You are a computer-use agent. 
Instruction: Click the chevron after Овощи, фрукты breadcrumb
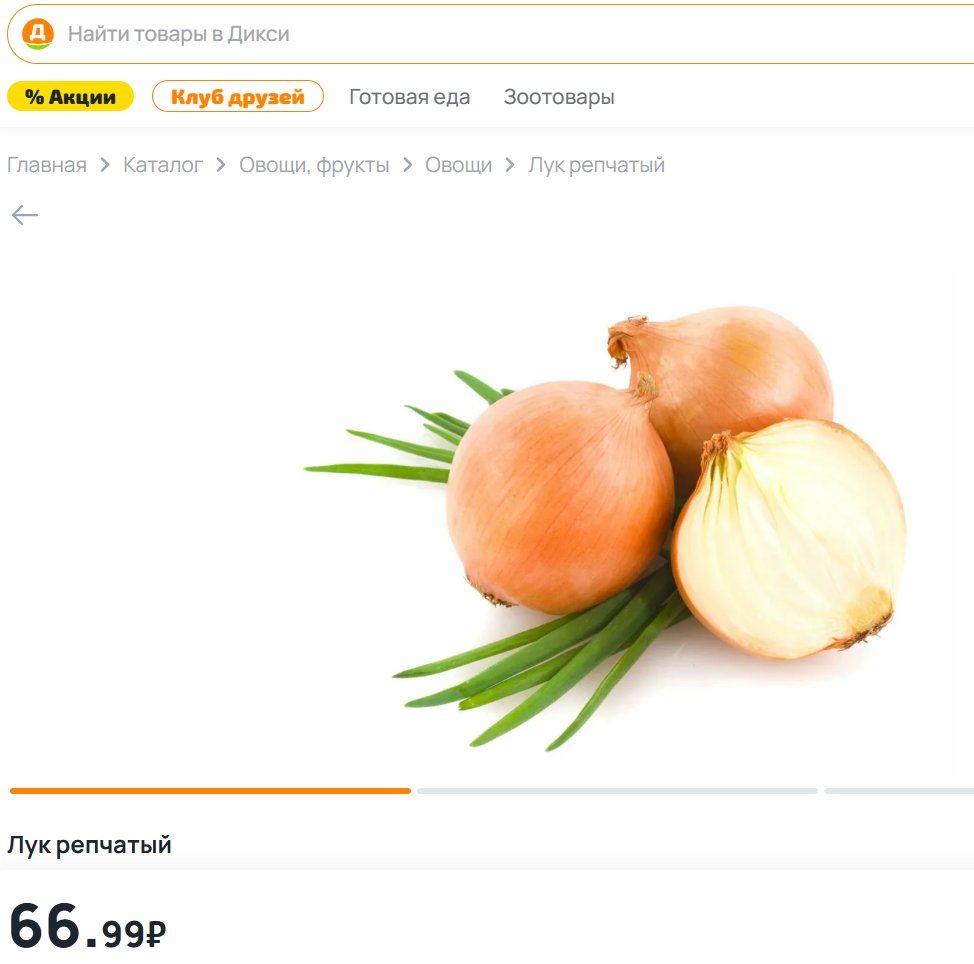(407, 165)
